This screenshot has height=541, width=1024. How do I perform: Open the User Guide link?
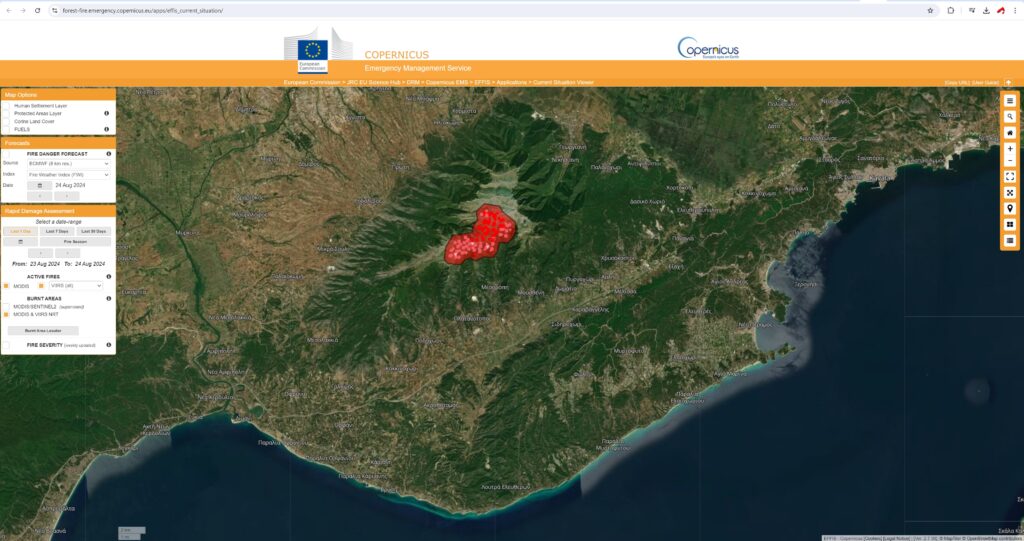pos(985,82)
